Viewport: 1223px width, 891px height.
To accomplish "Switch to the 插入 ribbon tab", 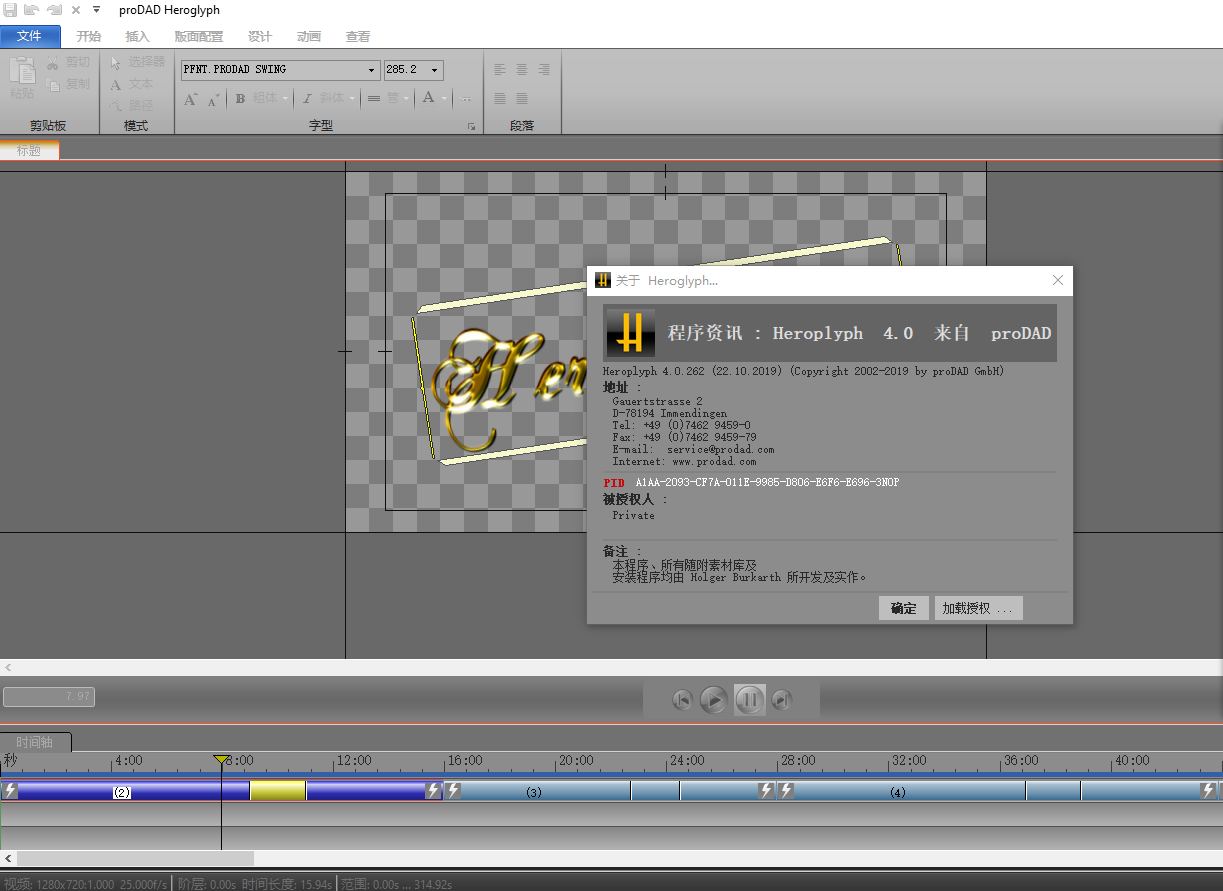I will [x=137, y=36].
